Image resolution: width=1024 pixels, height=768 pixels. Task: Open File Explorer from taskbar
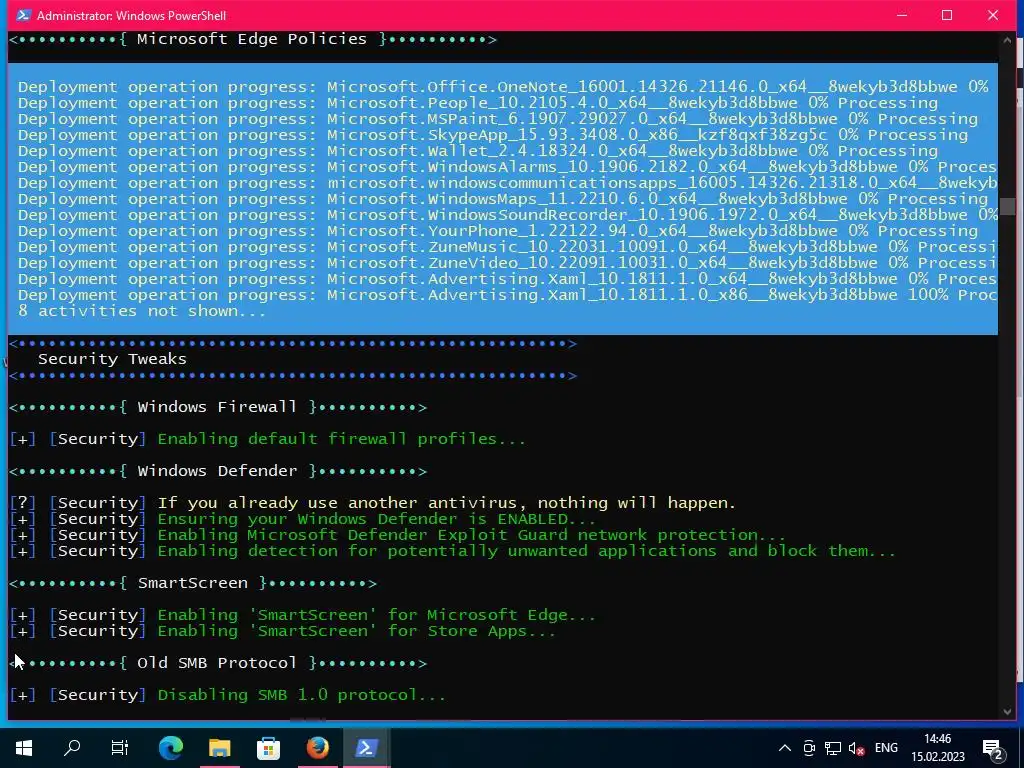[219, 748]
